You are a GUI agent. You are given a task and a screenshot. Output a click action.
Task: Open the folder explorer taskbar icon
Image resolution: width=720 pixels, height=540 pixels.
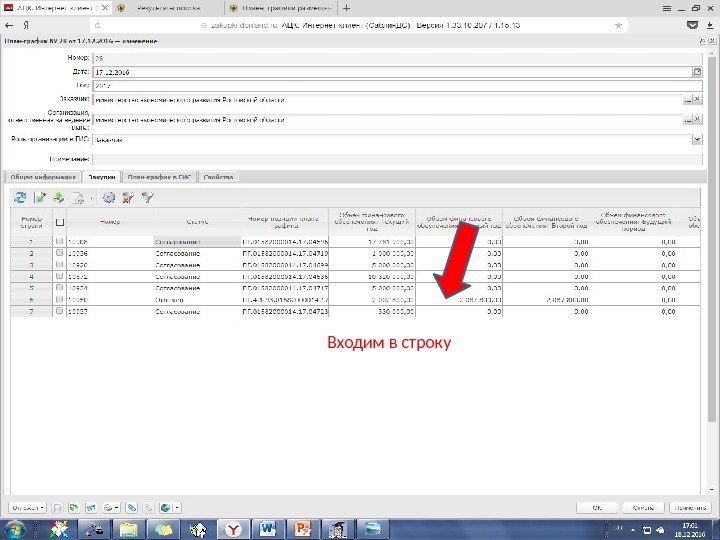pos(129,529)
